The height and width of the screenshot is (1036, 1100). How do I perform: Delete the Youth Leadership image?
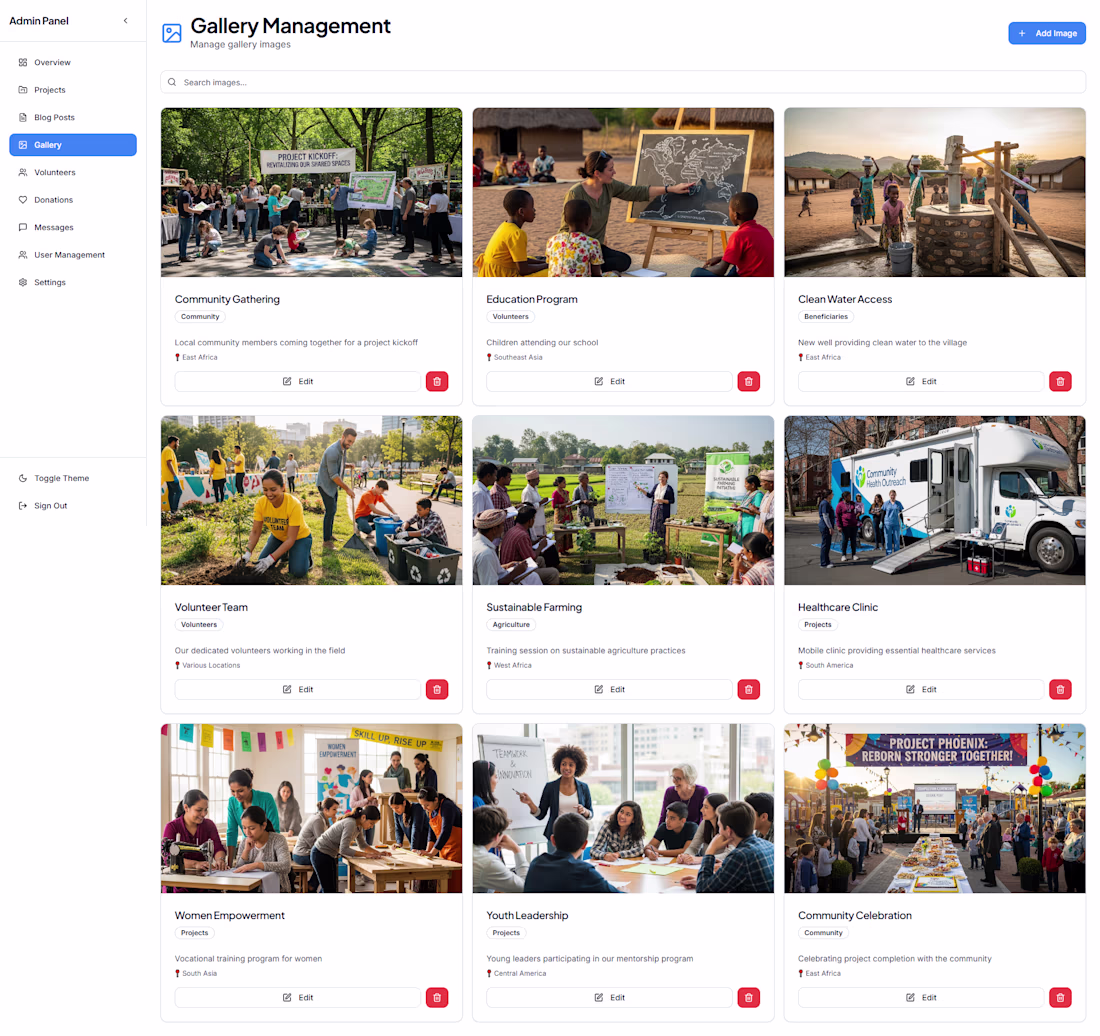749,997
